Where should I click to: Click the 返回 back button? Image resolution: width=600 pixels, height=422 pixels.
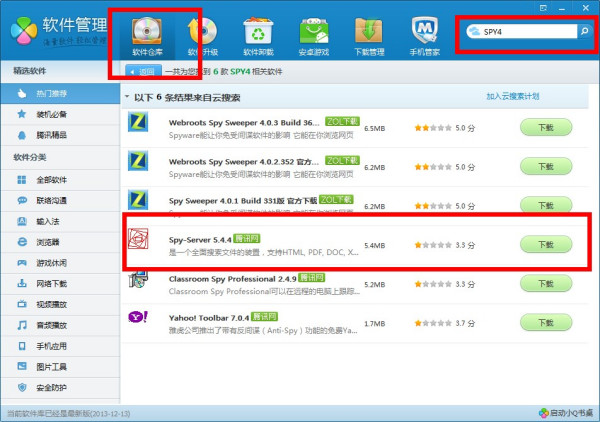[x=143, y=72]
